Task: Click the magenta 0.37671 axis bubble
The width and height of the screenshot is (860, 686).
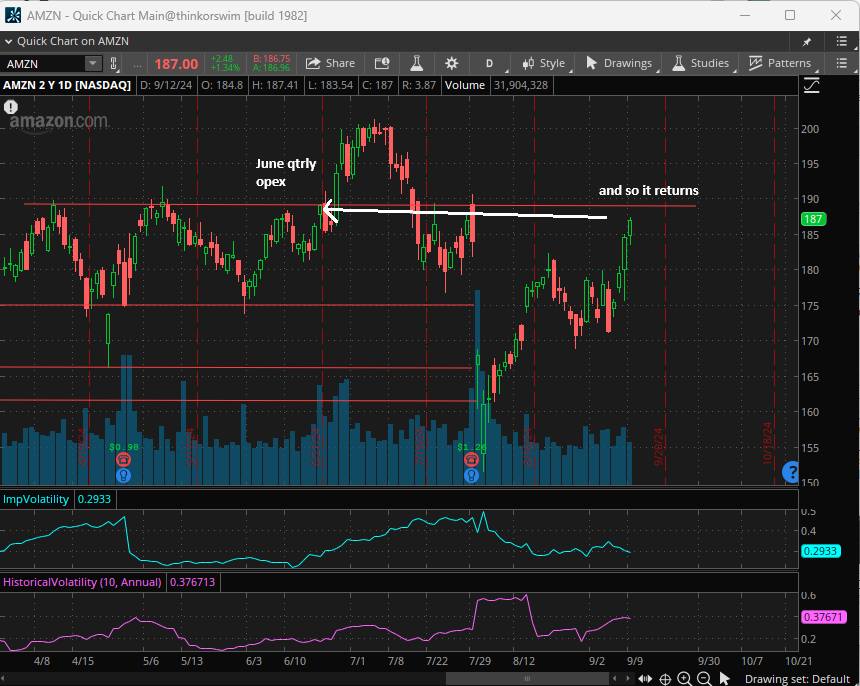Action: coord(822,617)
